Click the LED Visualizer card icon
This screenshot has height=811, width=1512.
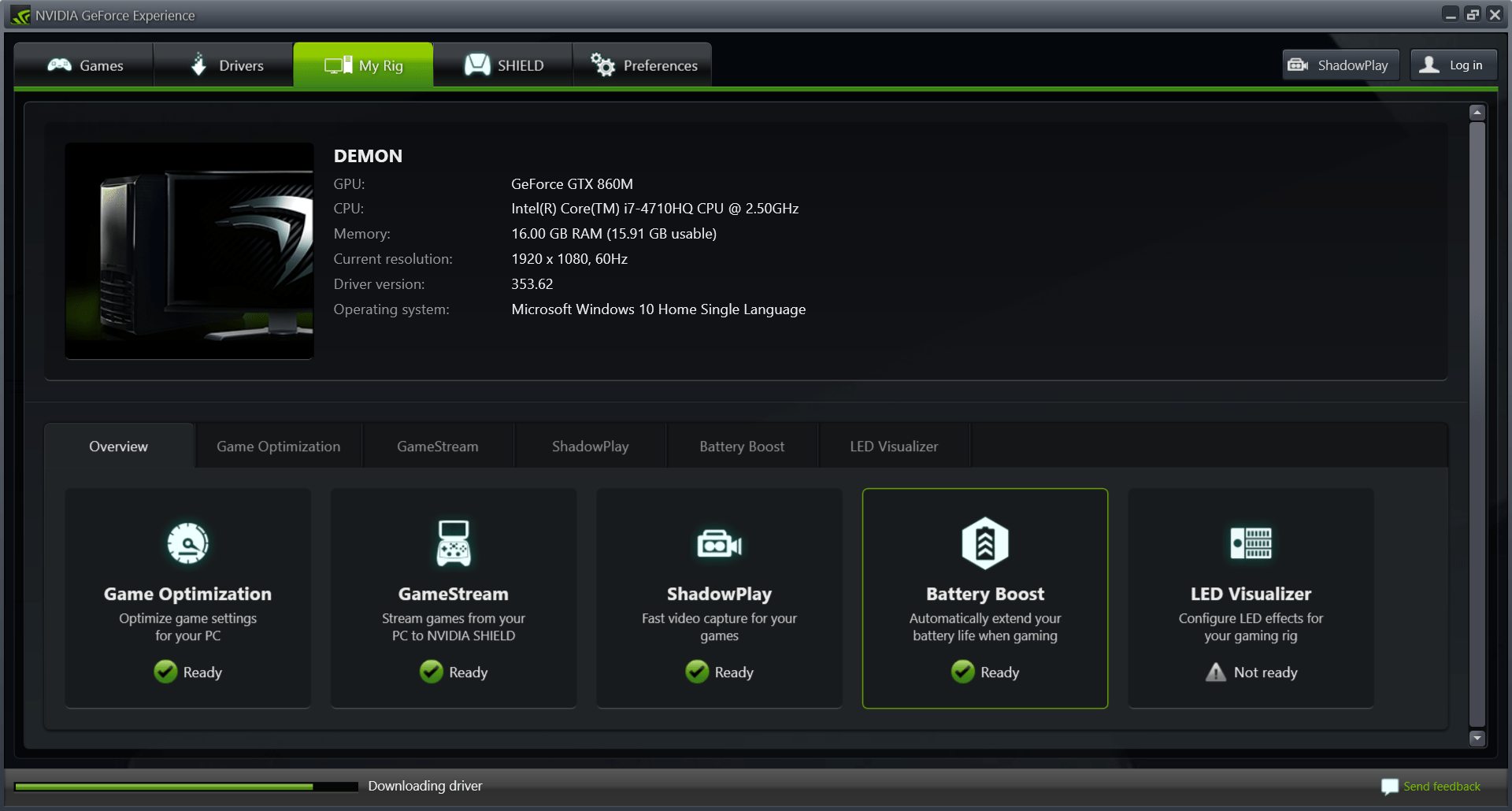point(1251,543)
